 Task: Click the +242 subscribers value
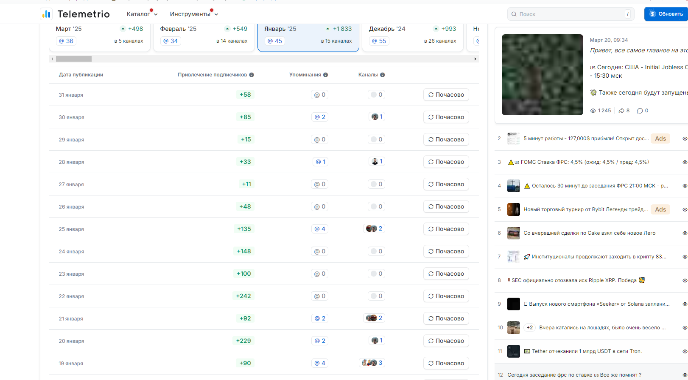pyautogui.click(x=244, y=296)
